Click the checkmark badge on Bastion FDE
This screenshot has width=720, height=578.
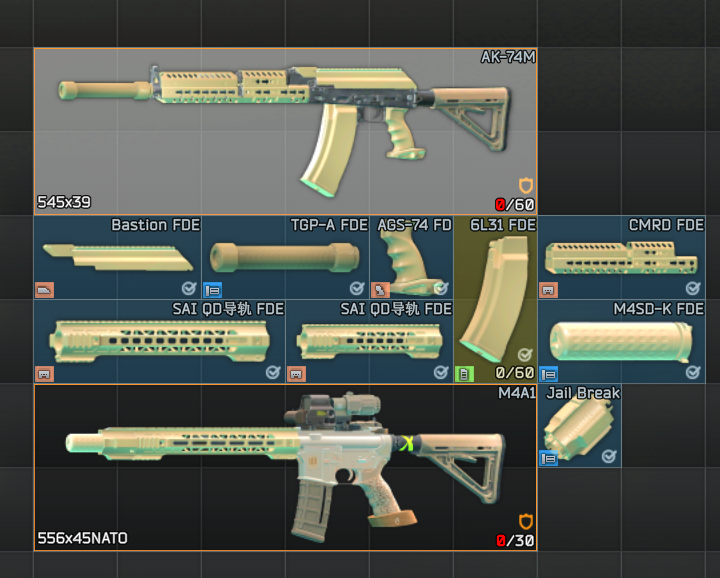point(189,289)
